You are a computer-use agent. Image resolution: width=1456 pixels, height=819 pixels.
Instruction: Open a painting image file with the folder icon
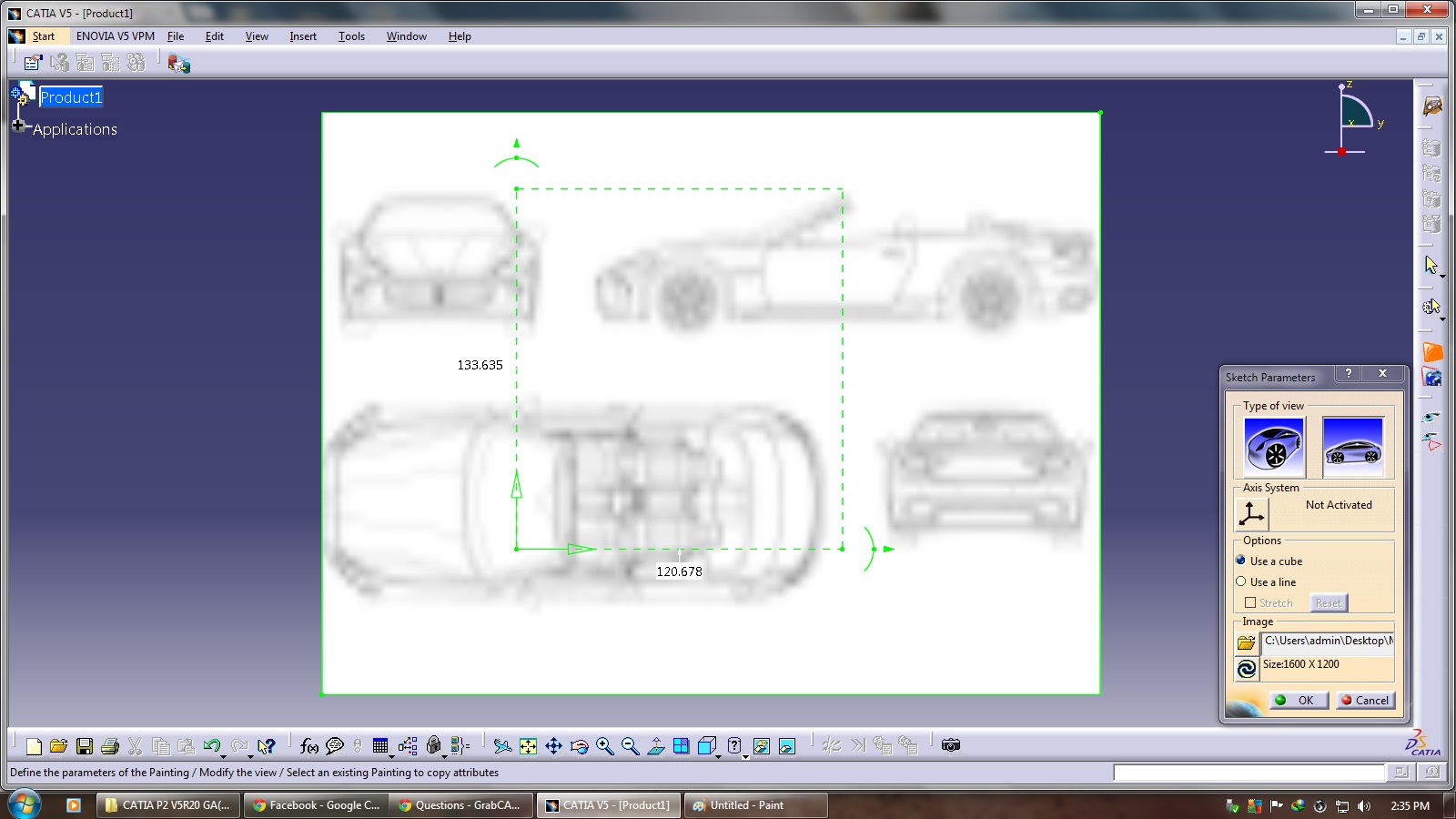1246,642
